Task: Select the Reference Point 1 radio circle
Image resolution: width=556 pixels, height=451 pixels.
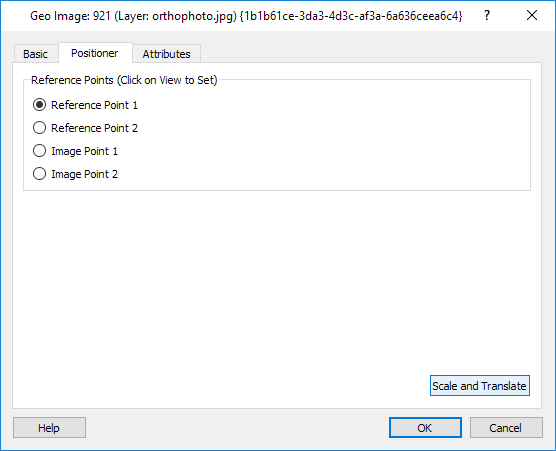Action: click(x=39, y=105)
